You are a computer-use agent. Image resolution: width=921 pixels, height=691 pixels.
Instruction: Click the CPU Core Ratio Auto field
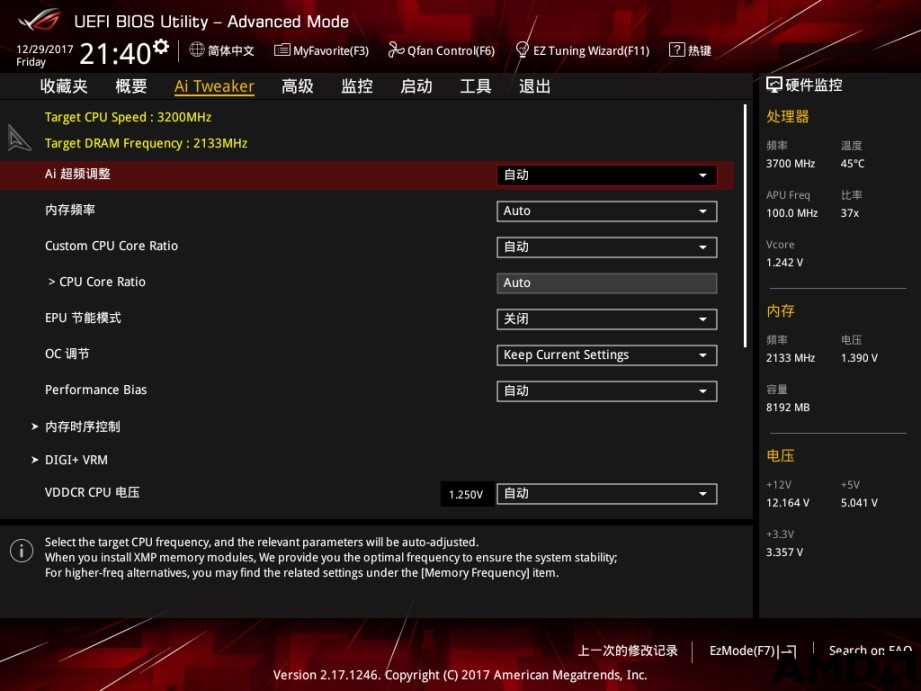click(x=607, y=283)
